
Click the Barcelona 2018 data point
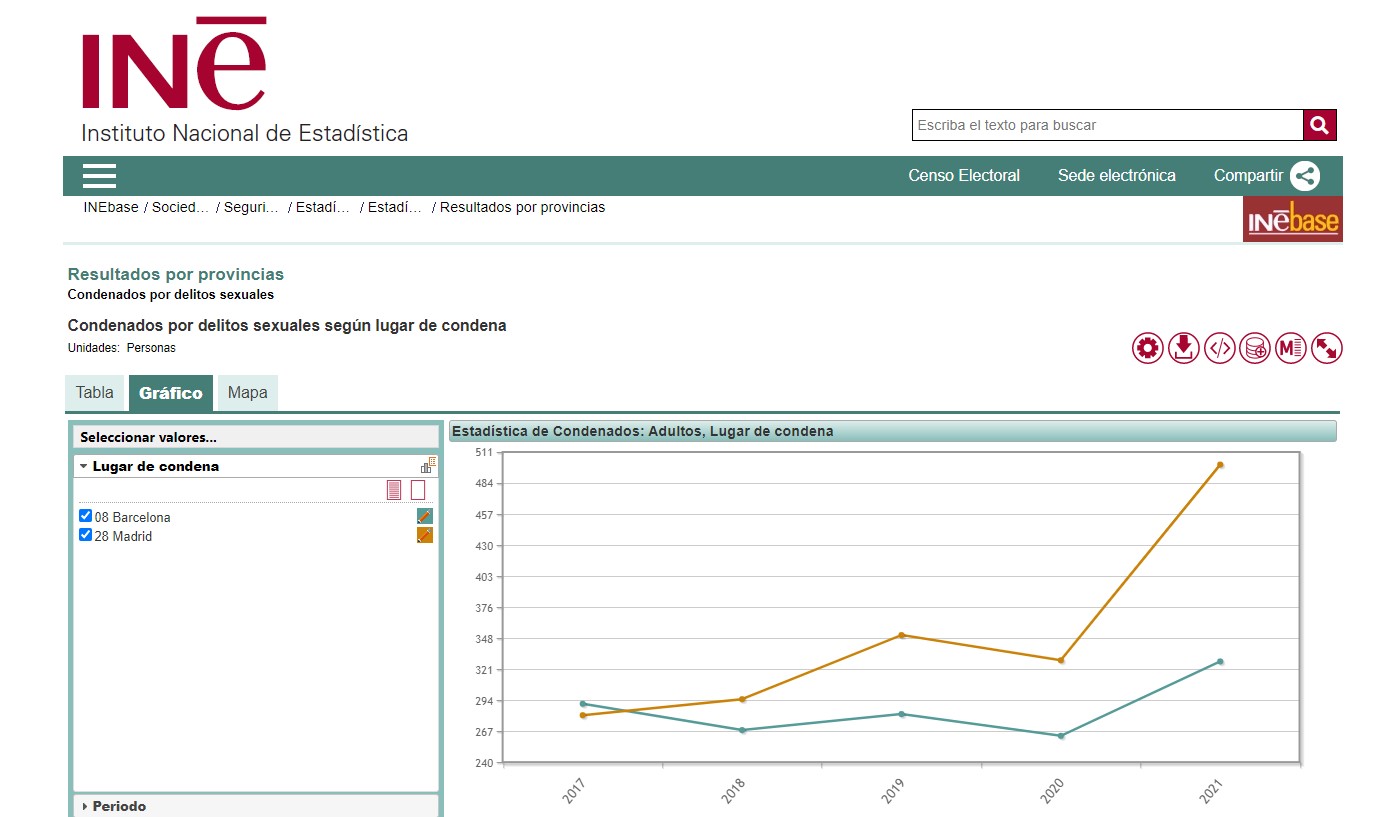pos(742,730)
